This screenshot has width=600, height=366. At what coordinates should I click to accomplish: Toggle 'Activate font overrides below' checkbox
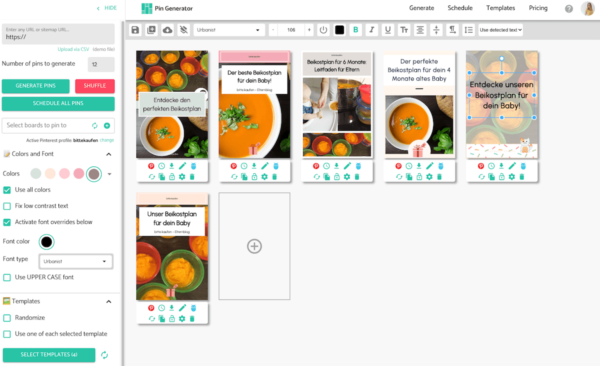(7, 222)
